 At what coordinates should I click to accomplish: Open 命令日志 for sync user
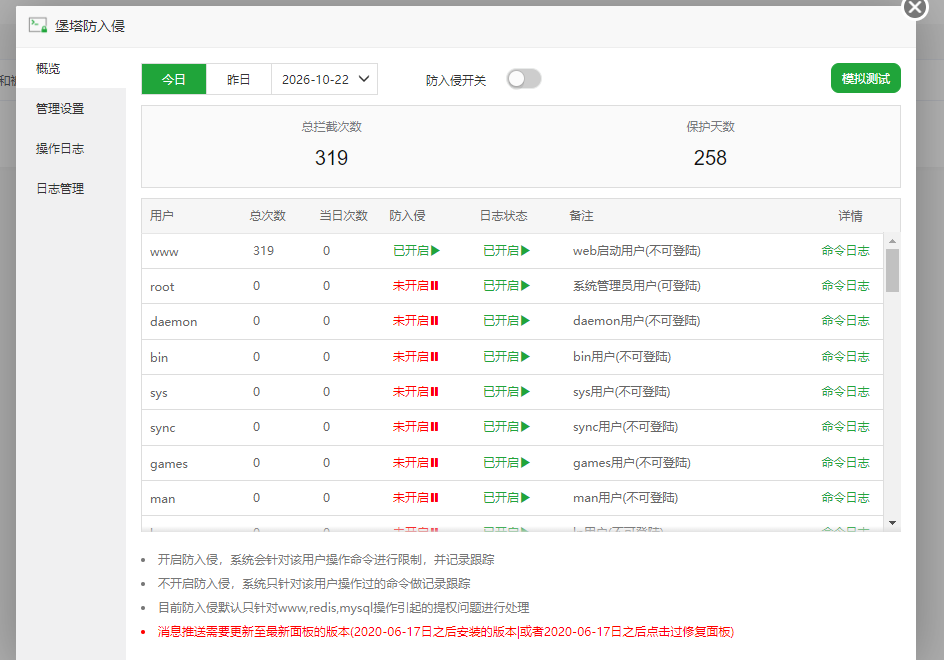845,426
